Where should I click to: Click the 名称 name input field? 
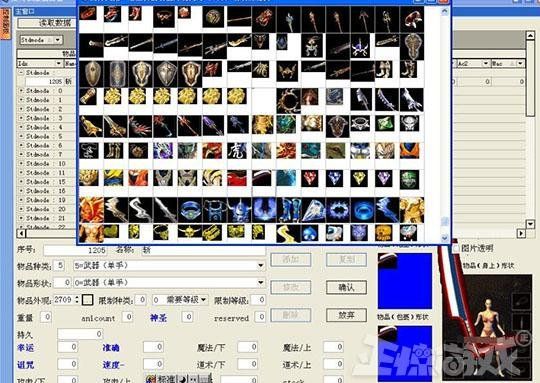pyautogui.click(x=203, y=250)
